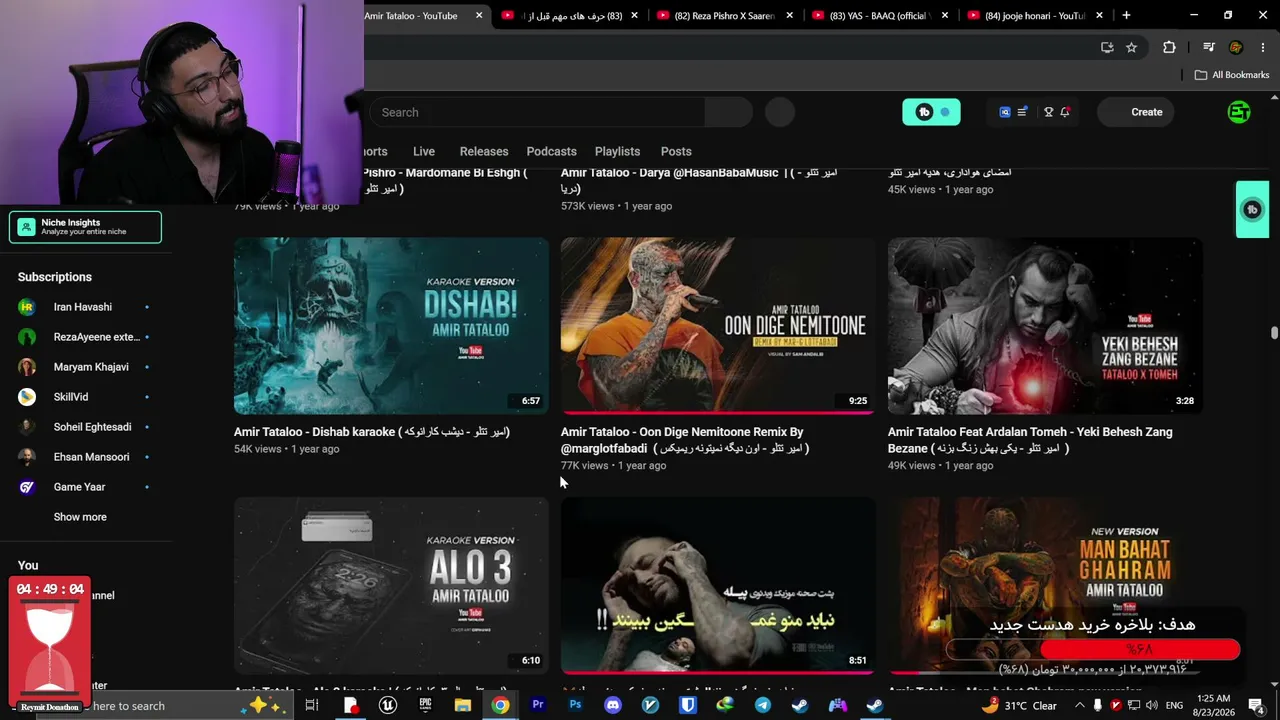1280x720 pixels.
Task: Open the Amir Tataloo - Dishab karaoke title
Action: (x=372, y=432)
